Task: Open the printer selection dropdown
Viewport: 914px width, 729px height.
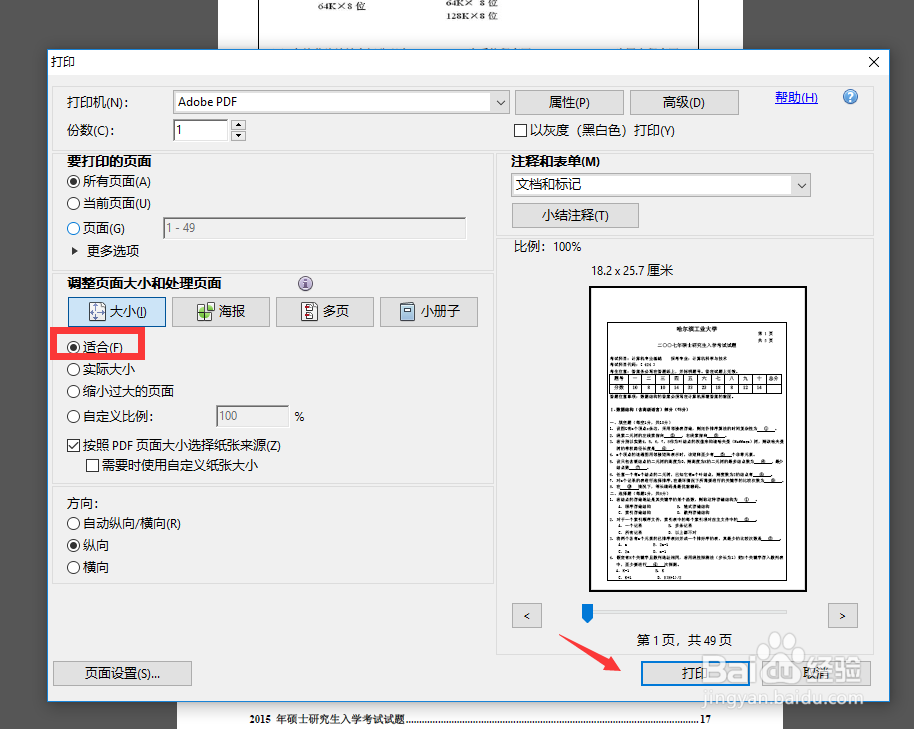Action: coord(499,102)
